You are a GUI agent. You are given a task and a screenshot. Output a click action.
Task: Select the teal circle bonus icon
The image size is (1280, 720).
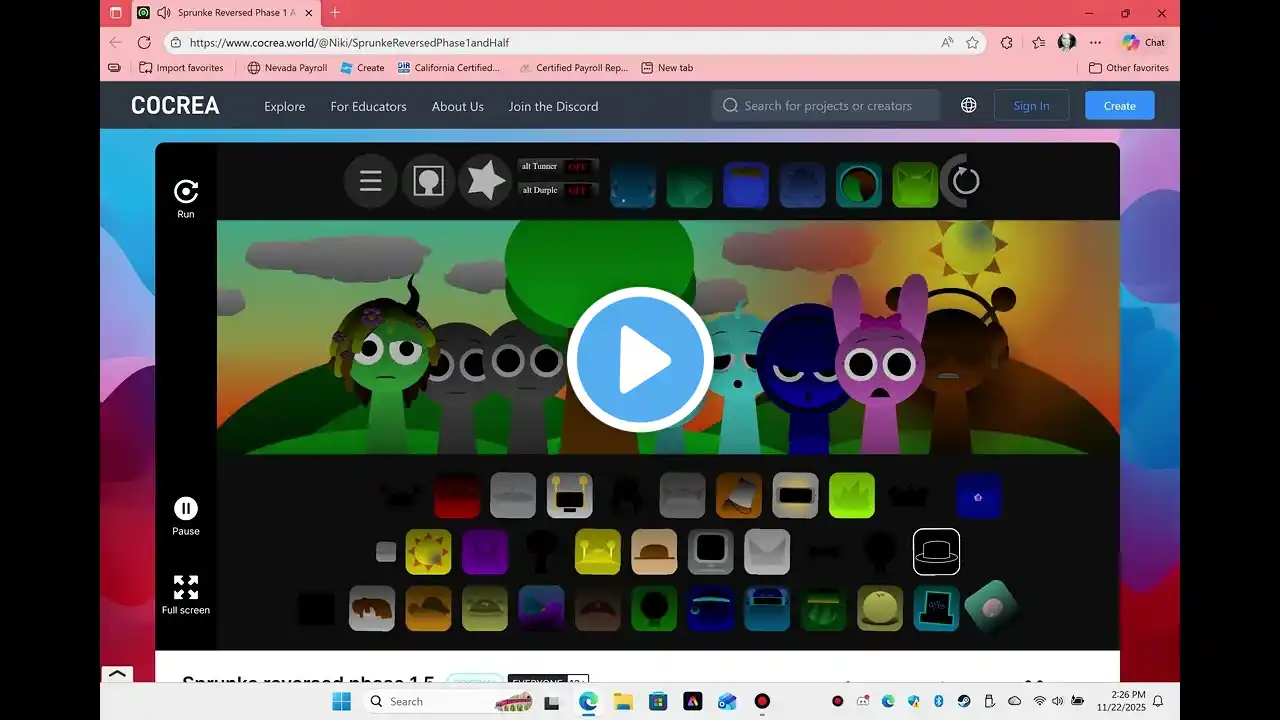point(859,185)
